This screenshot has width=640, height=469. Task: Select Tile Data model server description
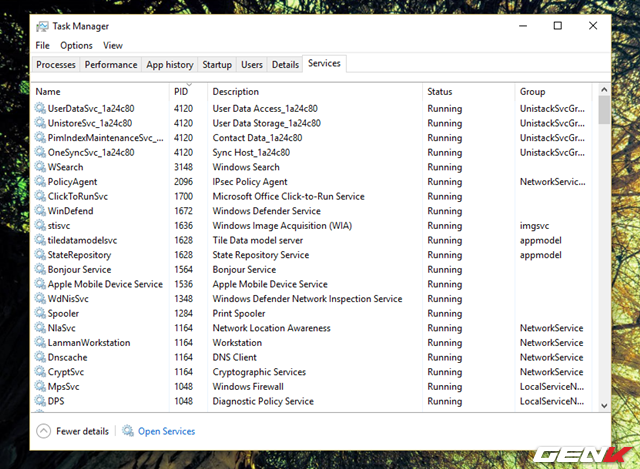[258, 240]
